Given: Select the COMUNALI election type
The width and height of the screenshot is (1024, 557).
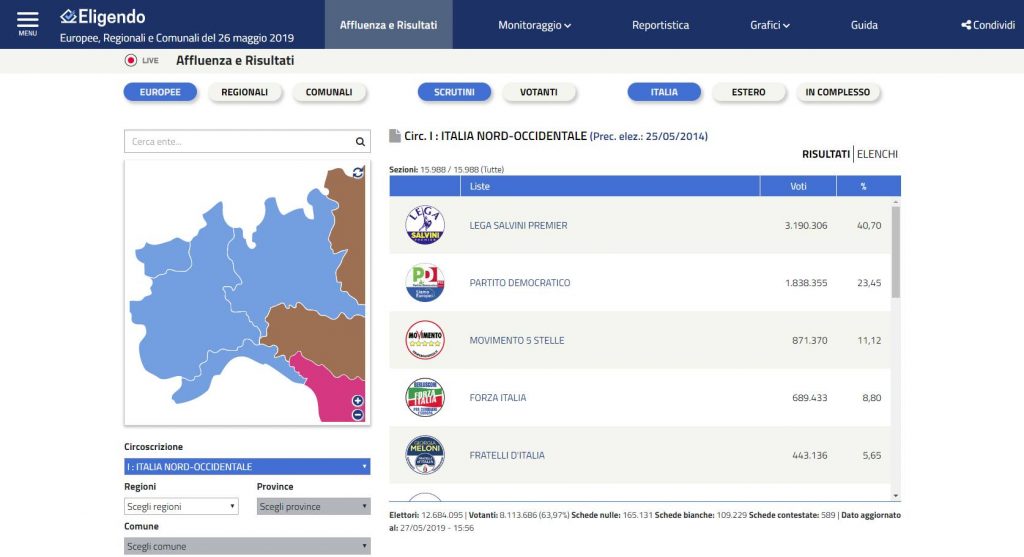Looking at the screenshot, I should 329,92.
